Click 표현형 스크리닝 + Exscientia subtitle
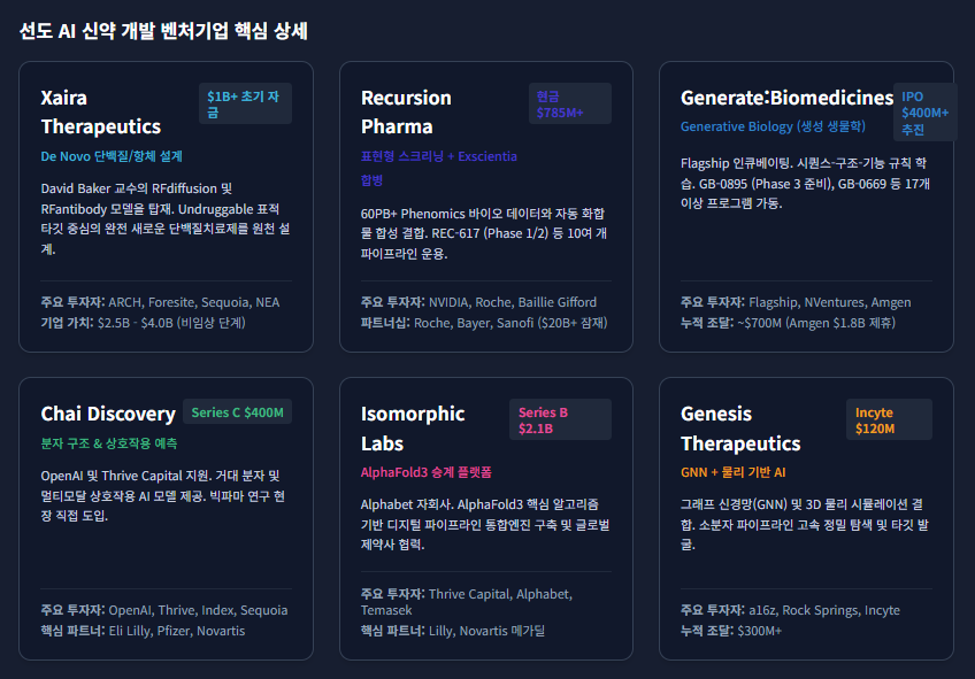Viewport: 975px width, 679px height. click(x=439, y=156)
